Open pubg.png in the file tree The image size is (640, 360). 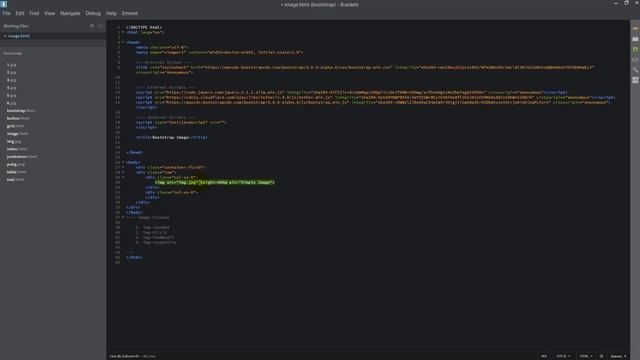[x=16, y=164]
